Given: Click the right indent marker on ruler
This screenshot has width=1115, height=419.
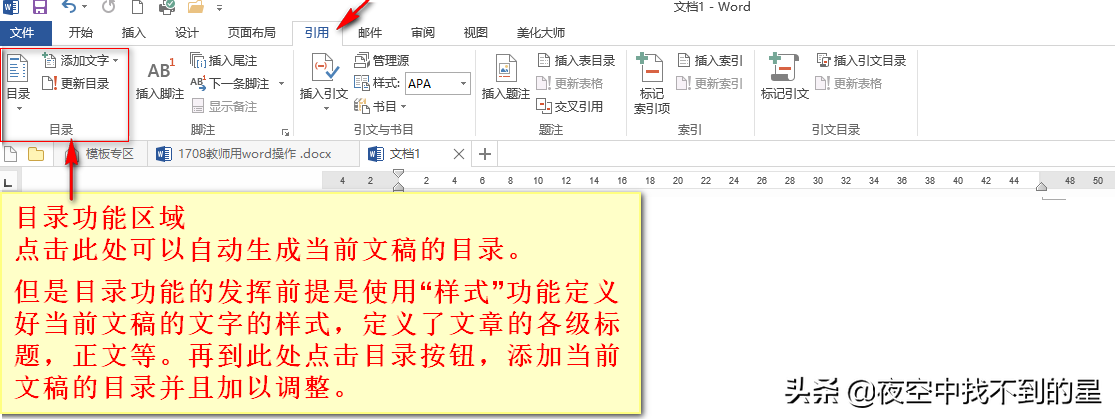Looking at the screenshot, I should (x=1042, y=186).
